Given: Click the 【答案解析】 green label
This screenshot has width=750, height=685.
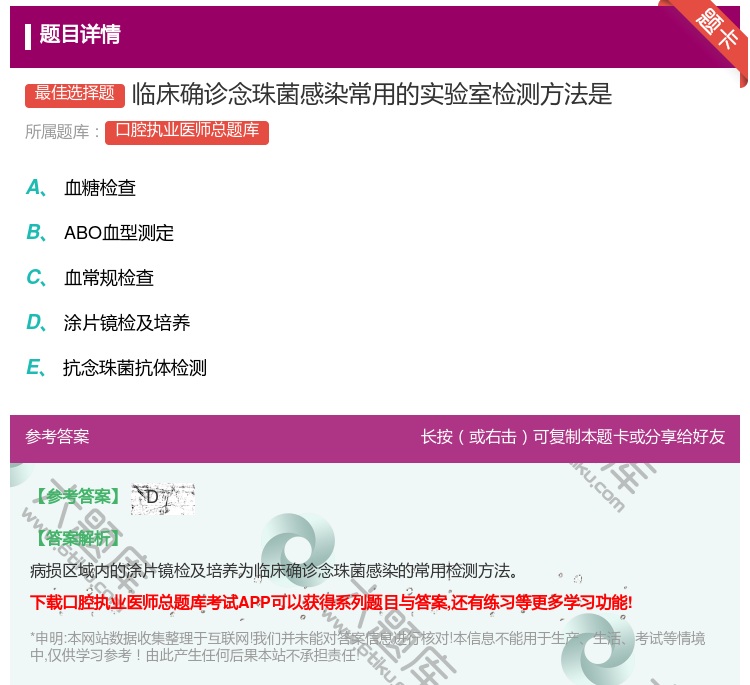Looking at the screenshot, I should 77,538.
